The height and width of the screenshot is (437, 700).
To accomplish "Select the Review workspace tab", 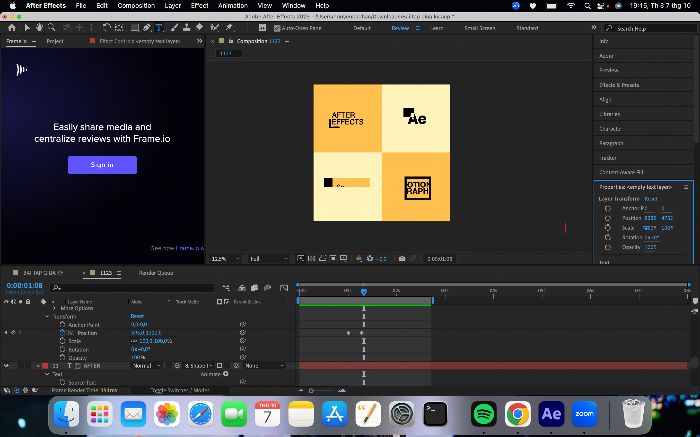I will pyautogui.click(x=400, y=28).
